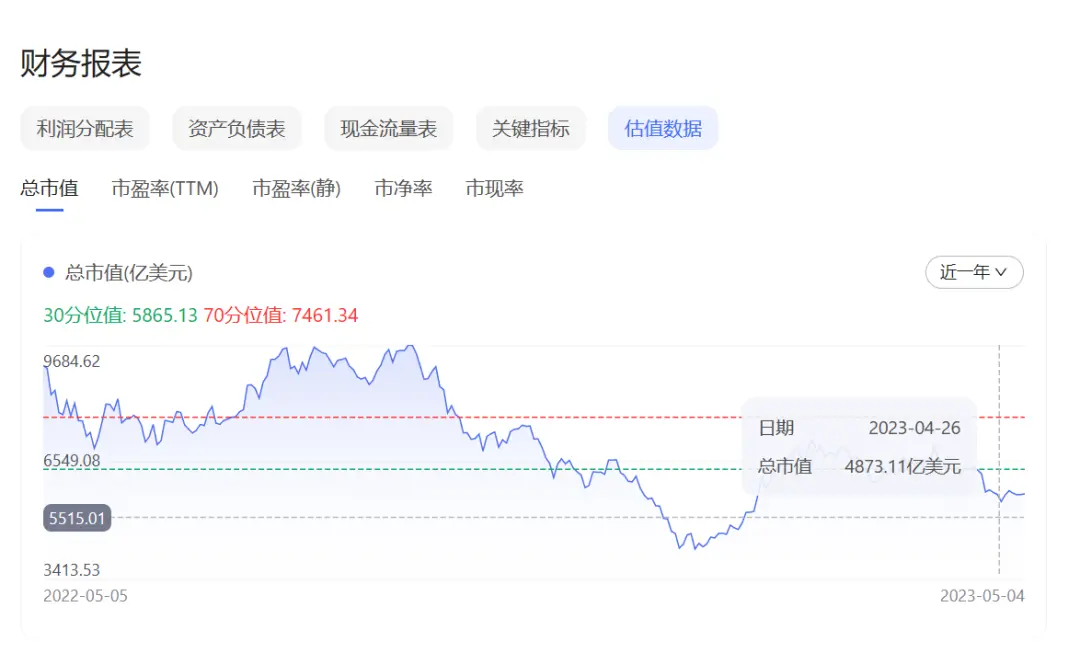The image size is (1080, 653).
Task: Show the 关键指标 section
Action: coord(530,128)
